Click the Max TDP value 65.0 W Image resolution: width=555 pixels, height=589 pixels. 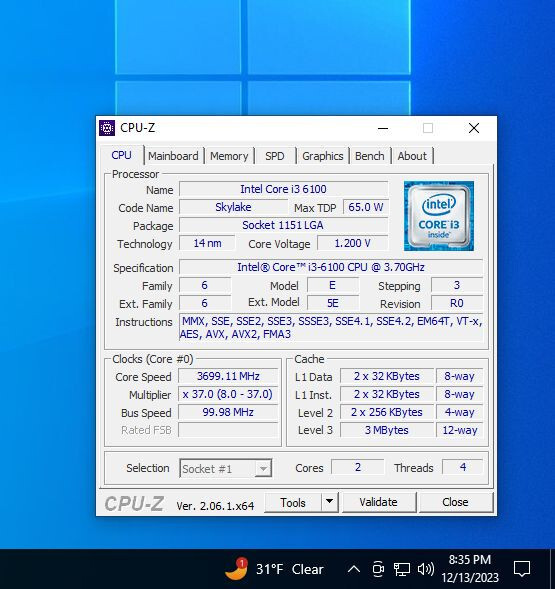point(366,207)
